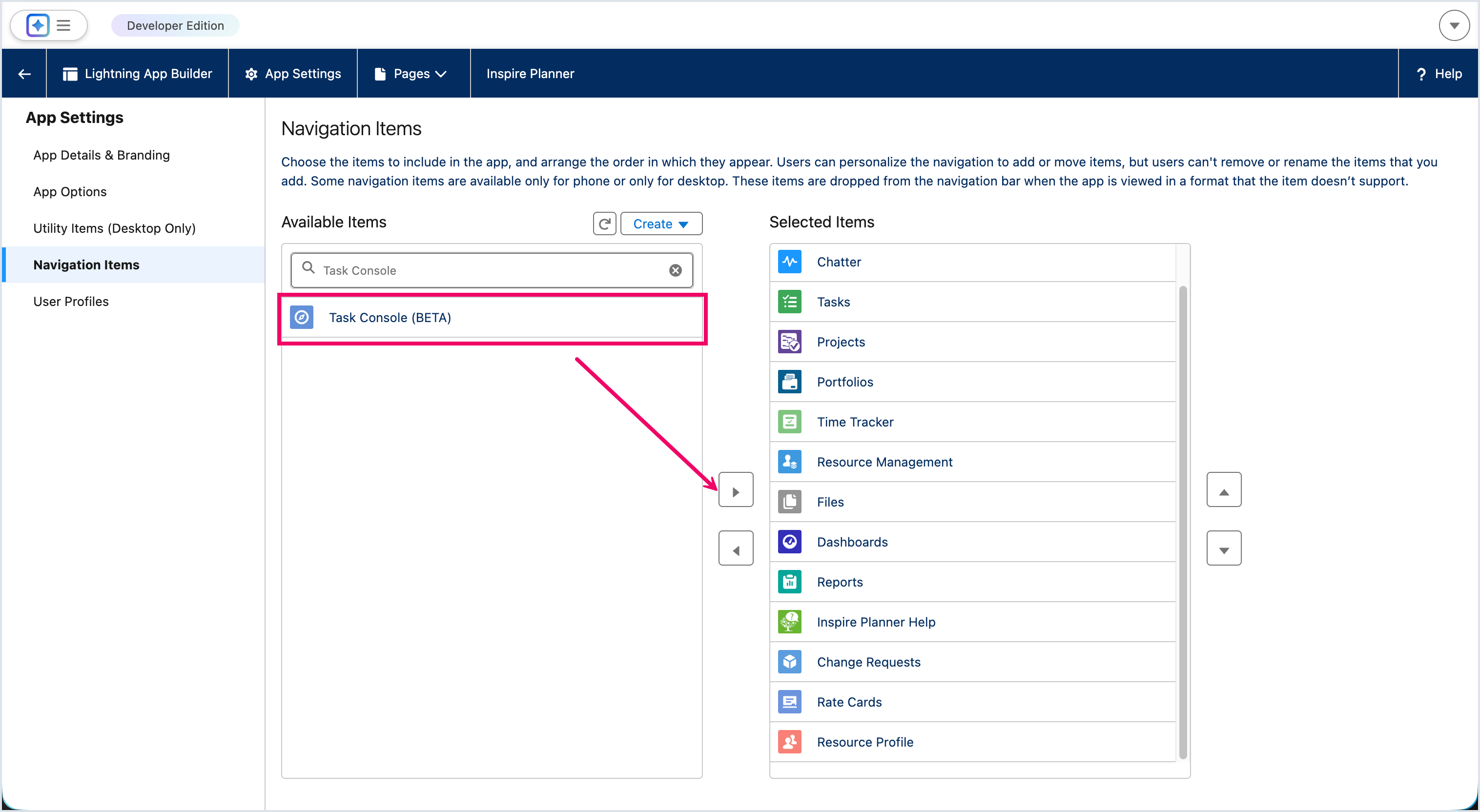Screen dimensions: 1480x812
Task: Click the Inspire Planner Help tree icon
Action: pyautogui.click(x=790, y=622)
